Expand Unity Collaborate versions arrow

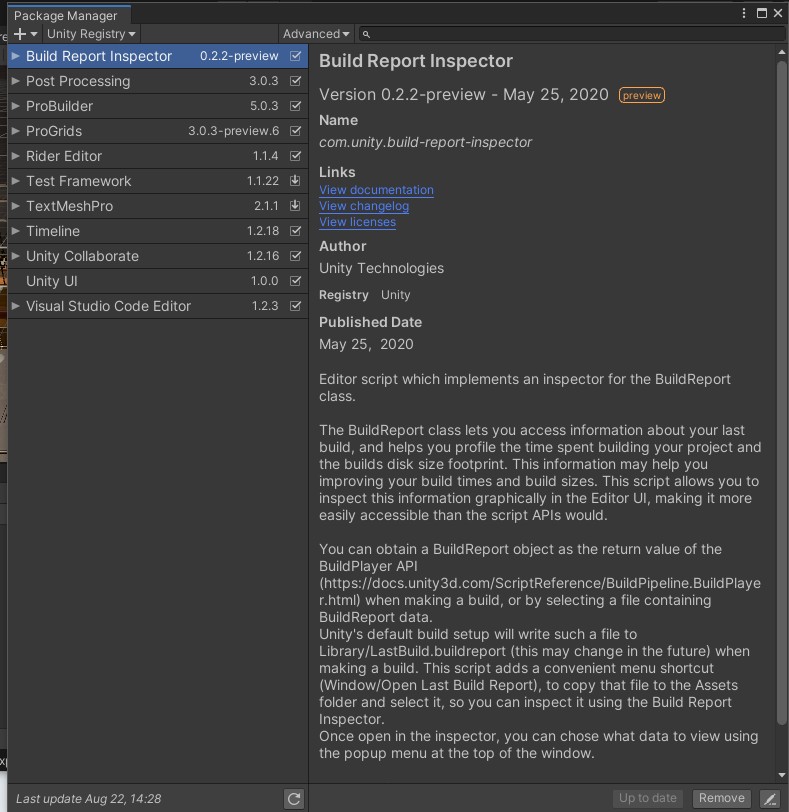point(16,256)
